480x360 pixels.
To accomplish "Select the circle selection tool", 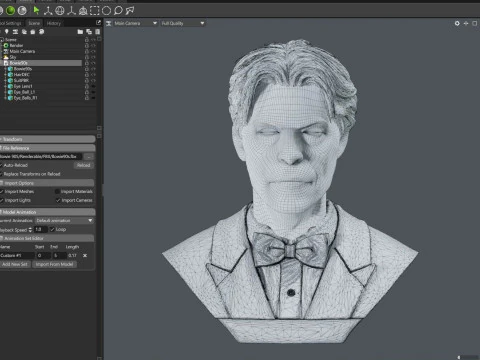I will click(x=106, y=11).
